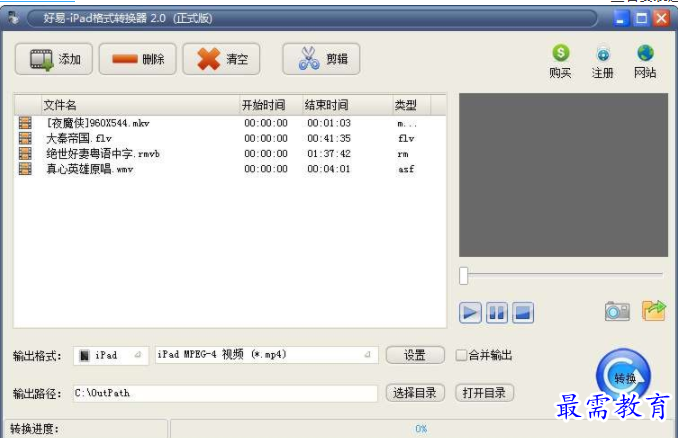
Task: Click the preview playback slider handle
Action: click(x=464, y=275)
